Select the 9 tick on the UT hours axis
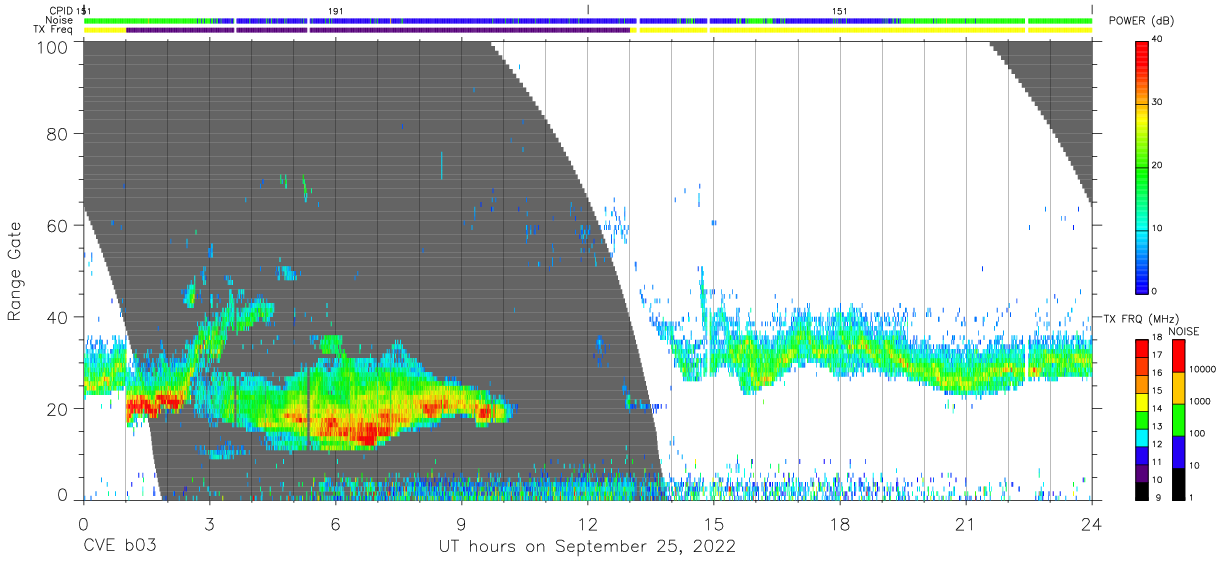The image size is (1228, 567). point(461,524)
